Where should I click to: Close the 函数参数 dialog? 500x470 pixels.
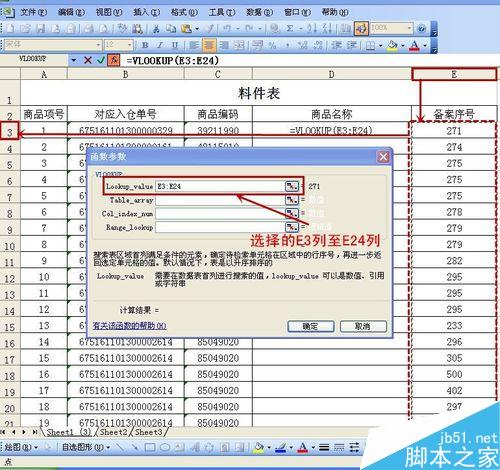coord(383,156)
